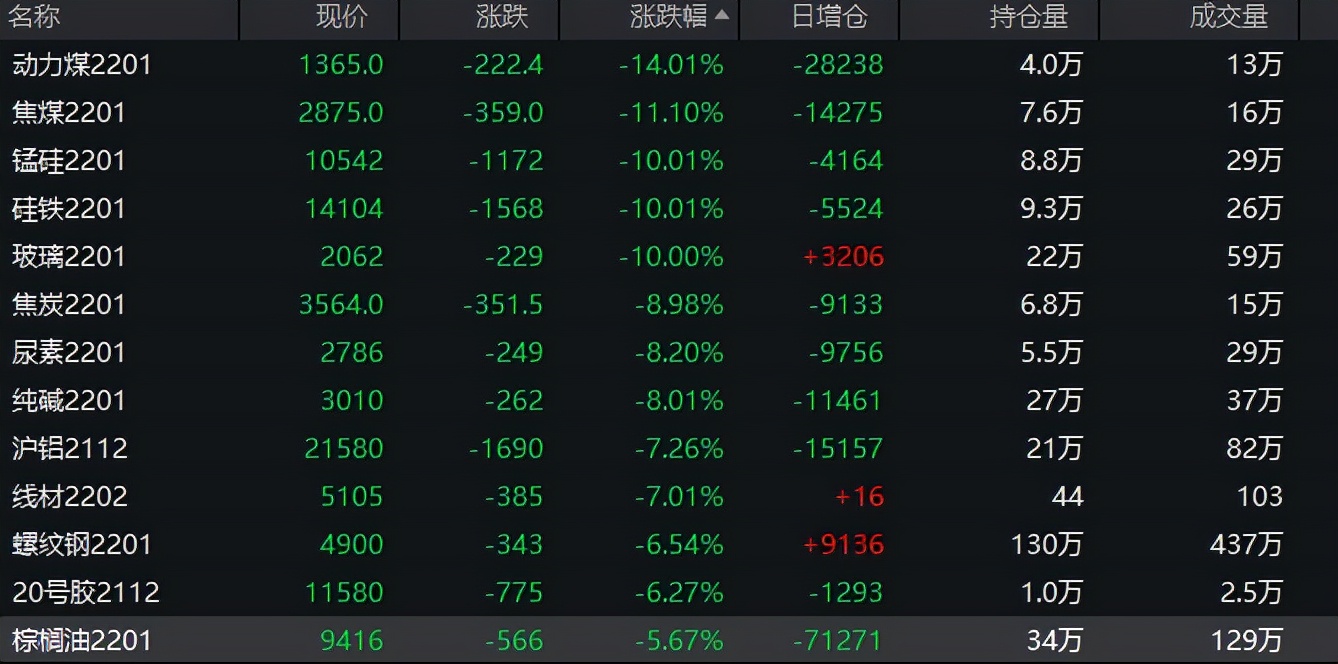Select the 锰硅2201 contract name

click(x=69, y=161)
